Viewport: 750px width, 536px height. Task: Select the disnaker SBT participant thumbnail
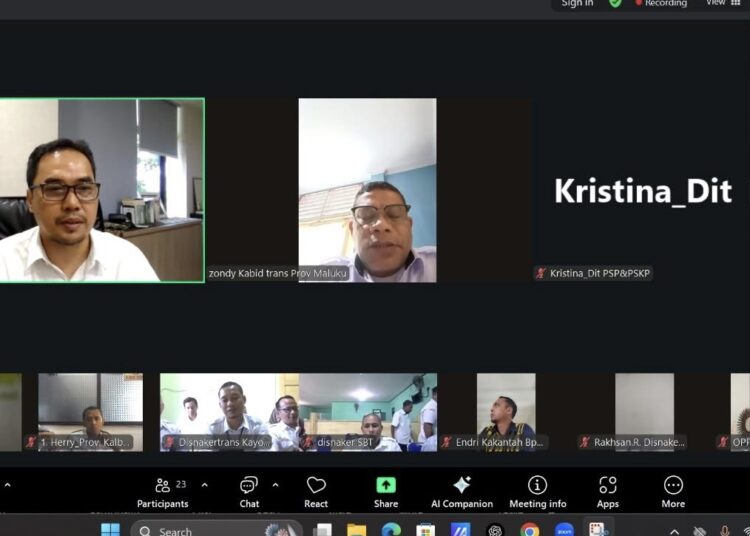tap(367, 412)
